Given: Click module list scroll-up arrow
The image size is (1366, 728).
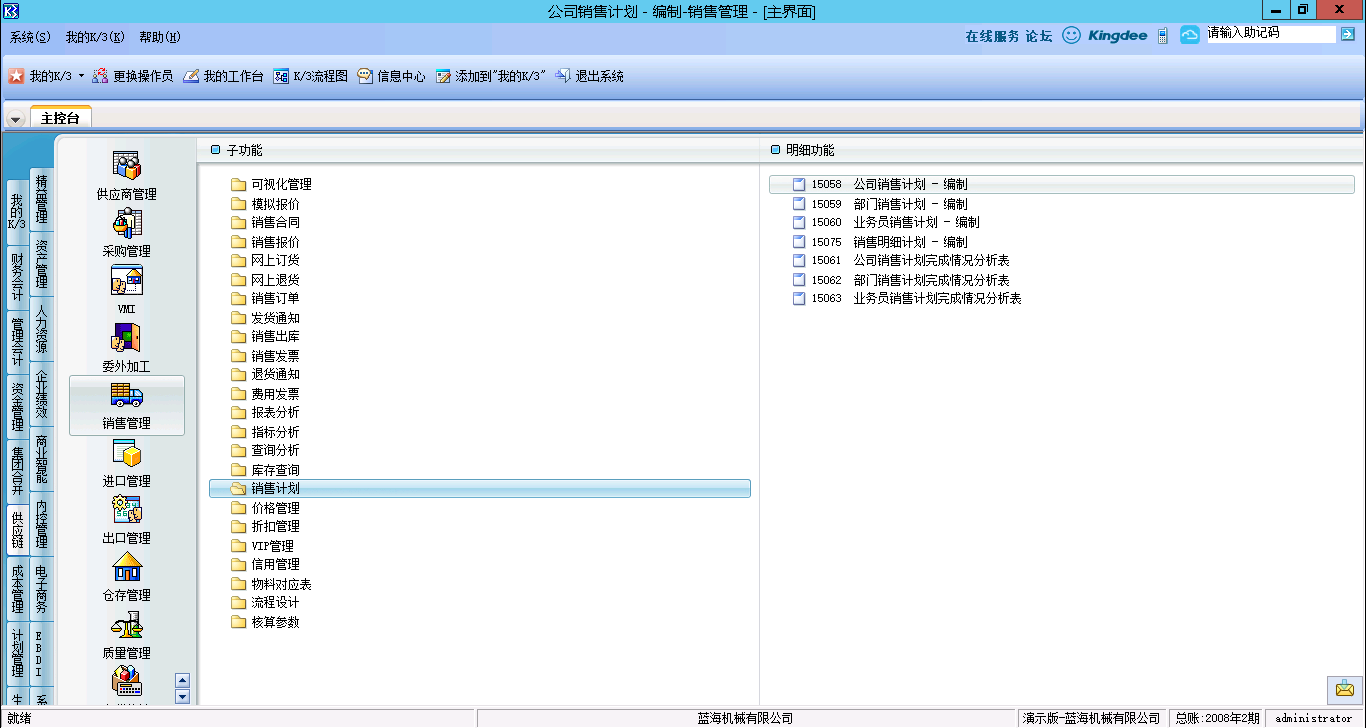Looking at the screenshot, I should coord(182,680).
